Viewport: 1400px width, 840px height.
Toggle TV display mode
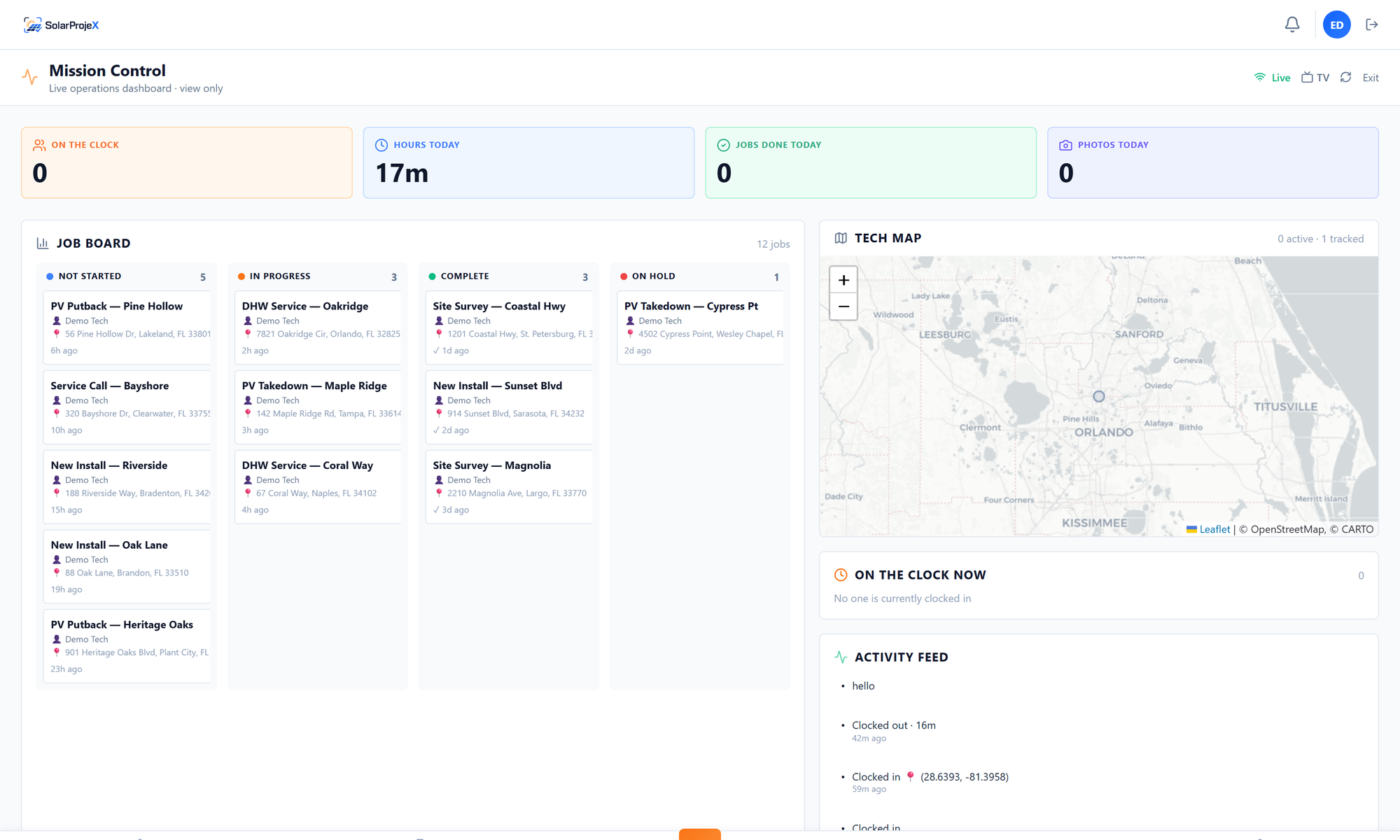1315,78
